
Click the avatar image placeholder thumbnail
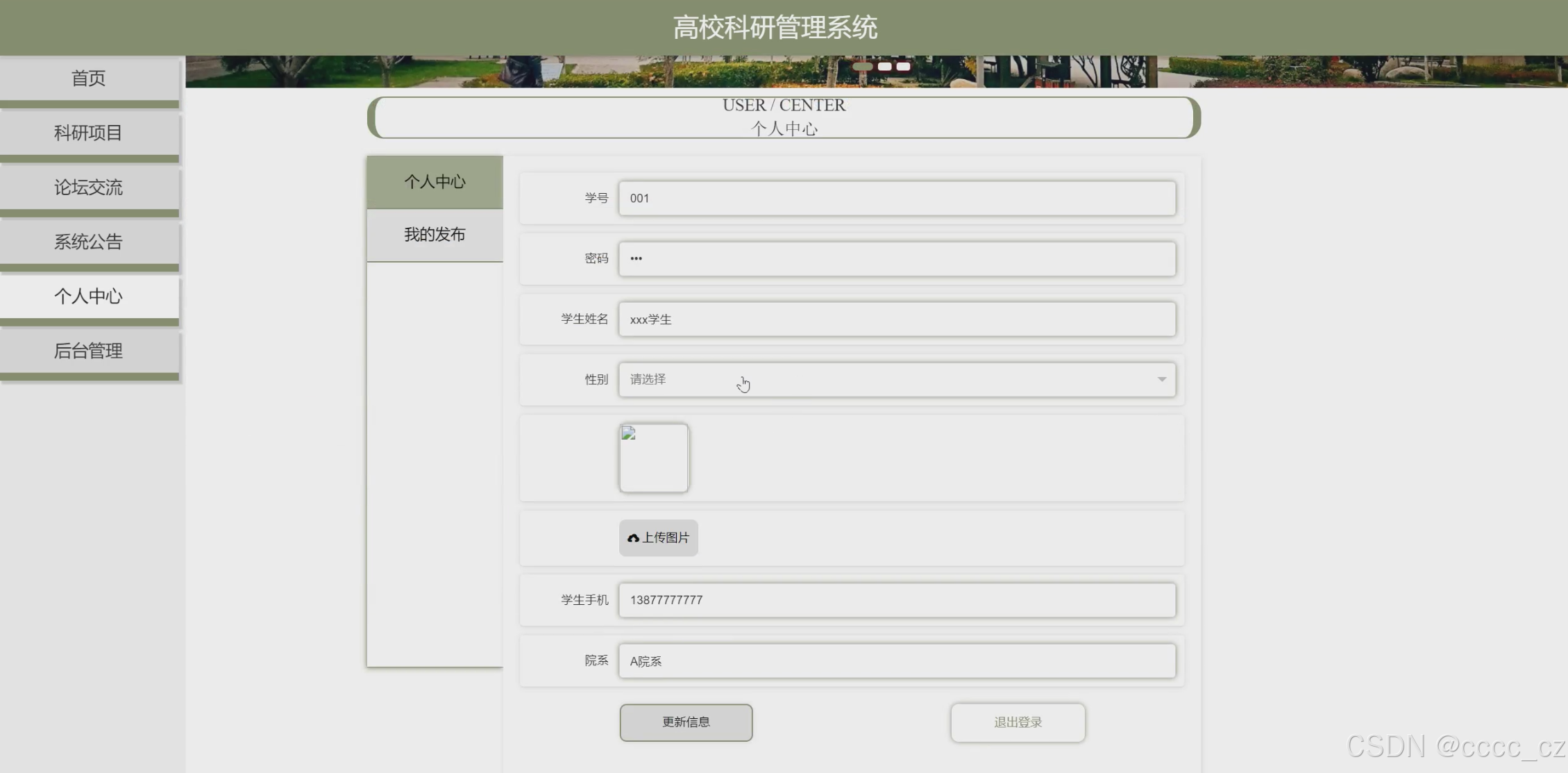[653, 458]
